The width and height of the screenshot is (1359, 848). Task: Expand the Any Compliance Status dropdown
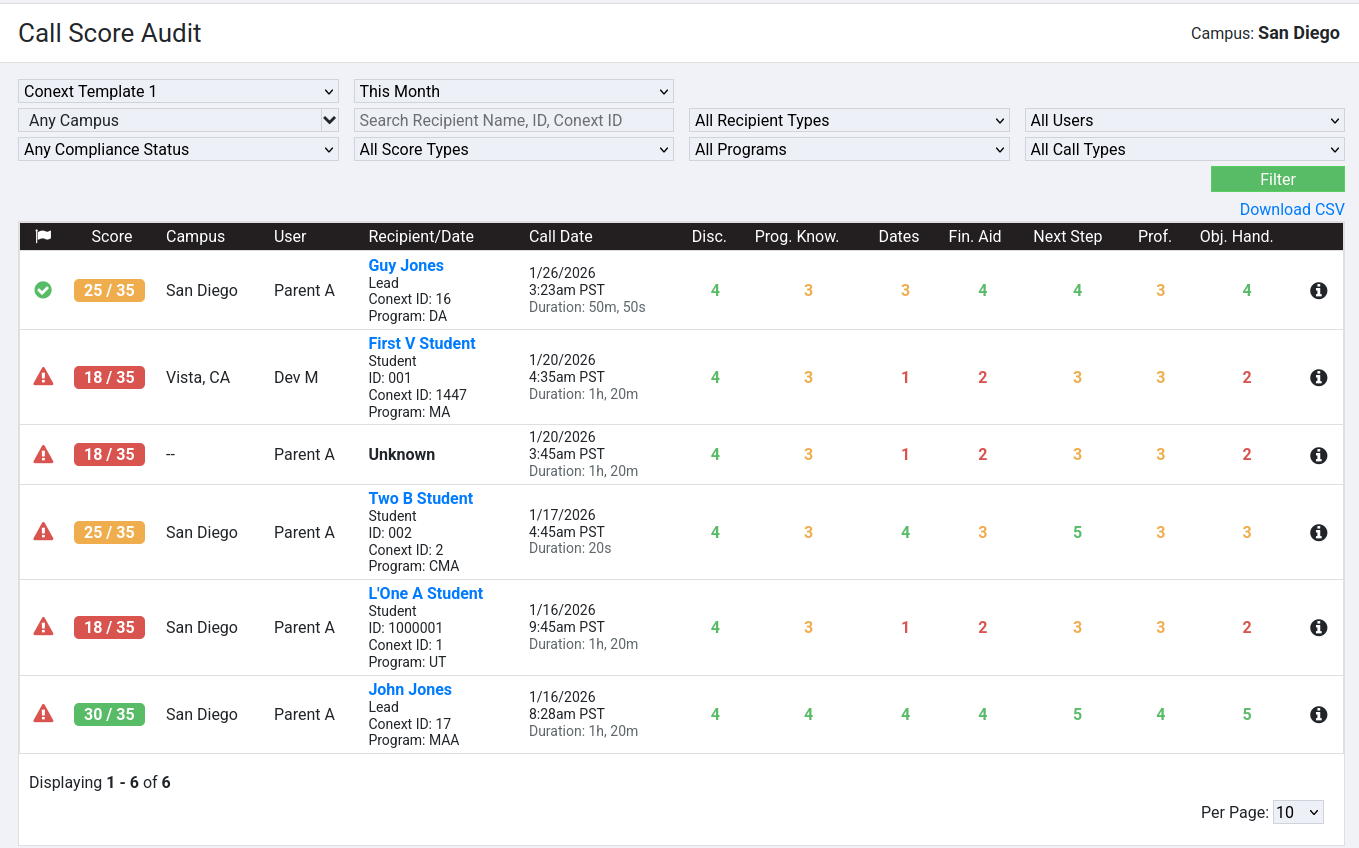(178, 149)
